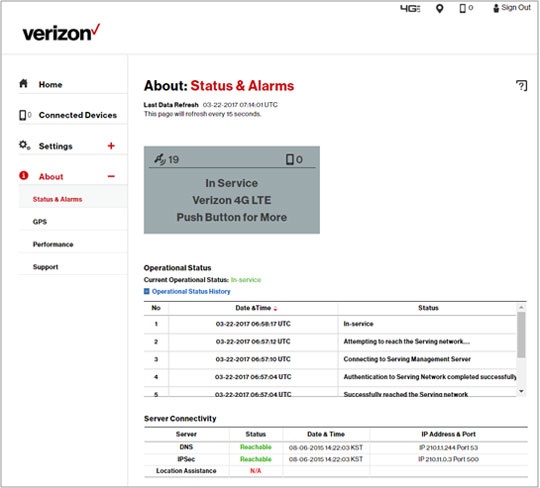Click the Last Data Refresh timestamp
Viewport: 540px width, 488px height.
240,105
